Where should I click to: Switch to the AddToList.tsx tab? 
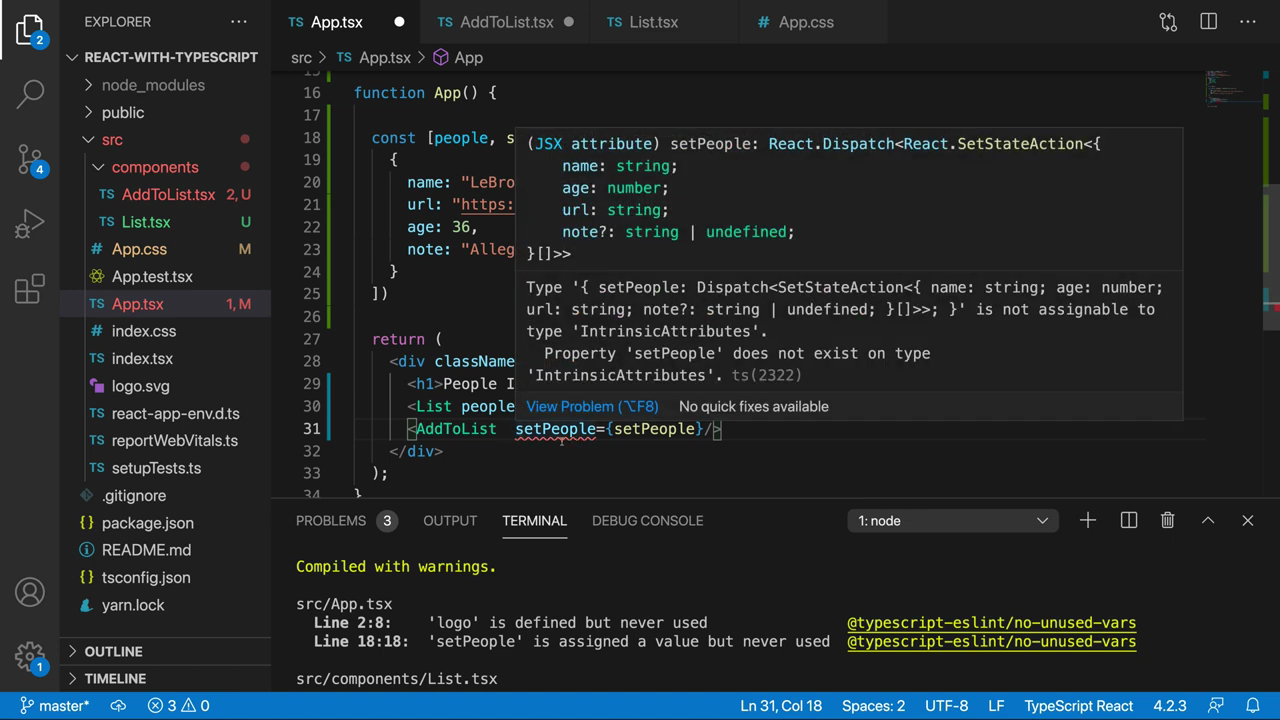click(506, 22)
